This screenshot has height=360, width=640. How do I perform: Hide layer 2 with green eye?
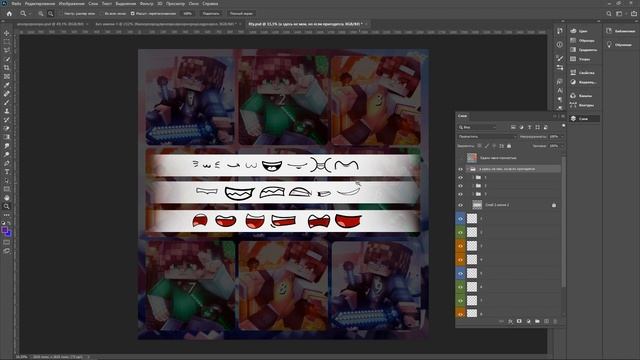(x=460, y=232)
